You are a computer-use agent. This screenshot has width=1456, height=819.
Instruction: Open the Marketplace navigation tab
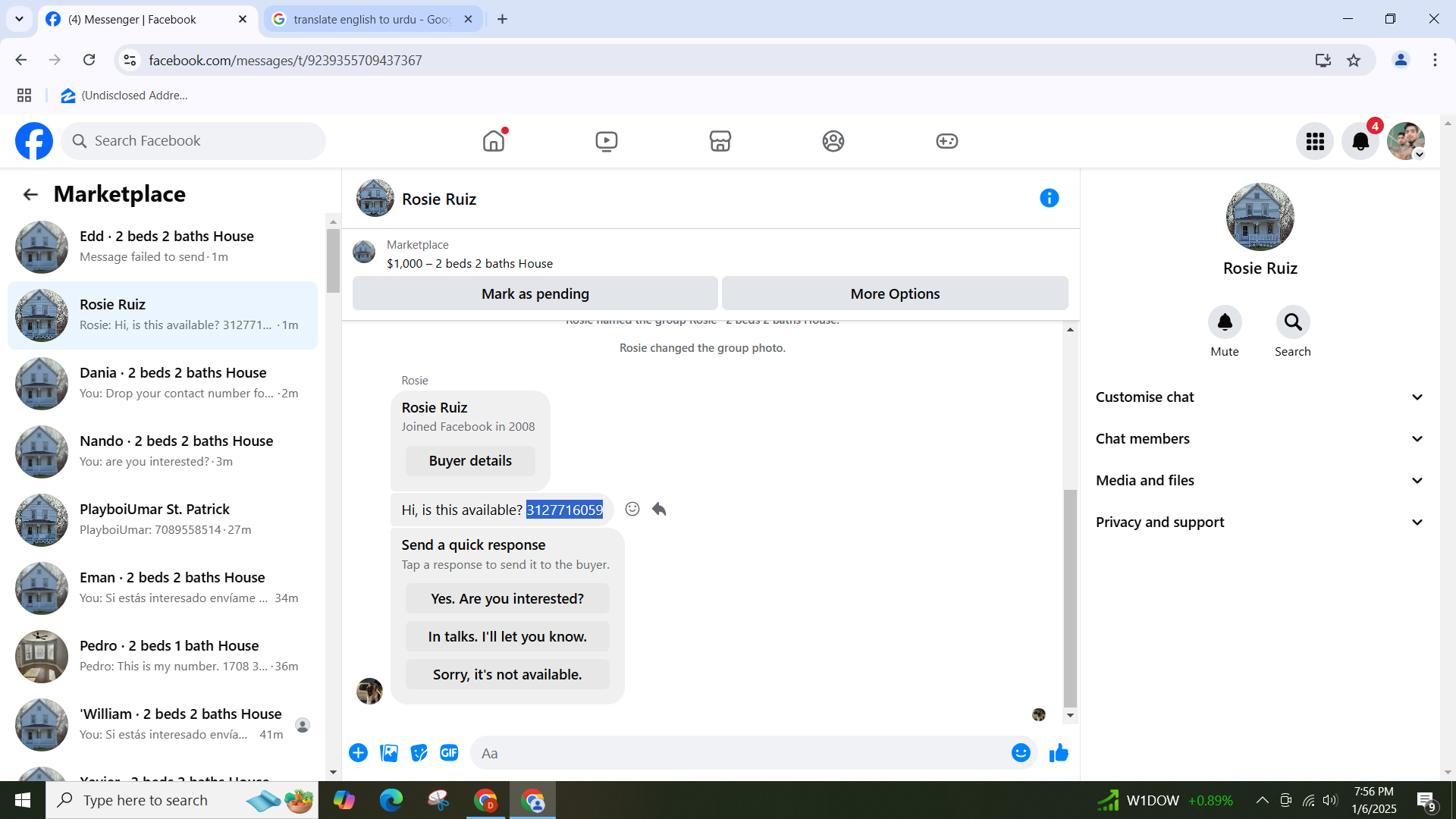coord(720,141)
